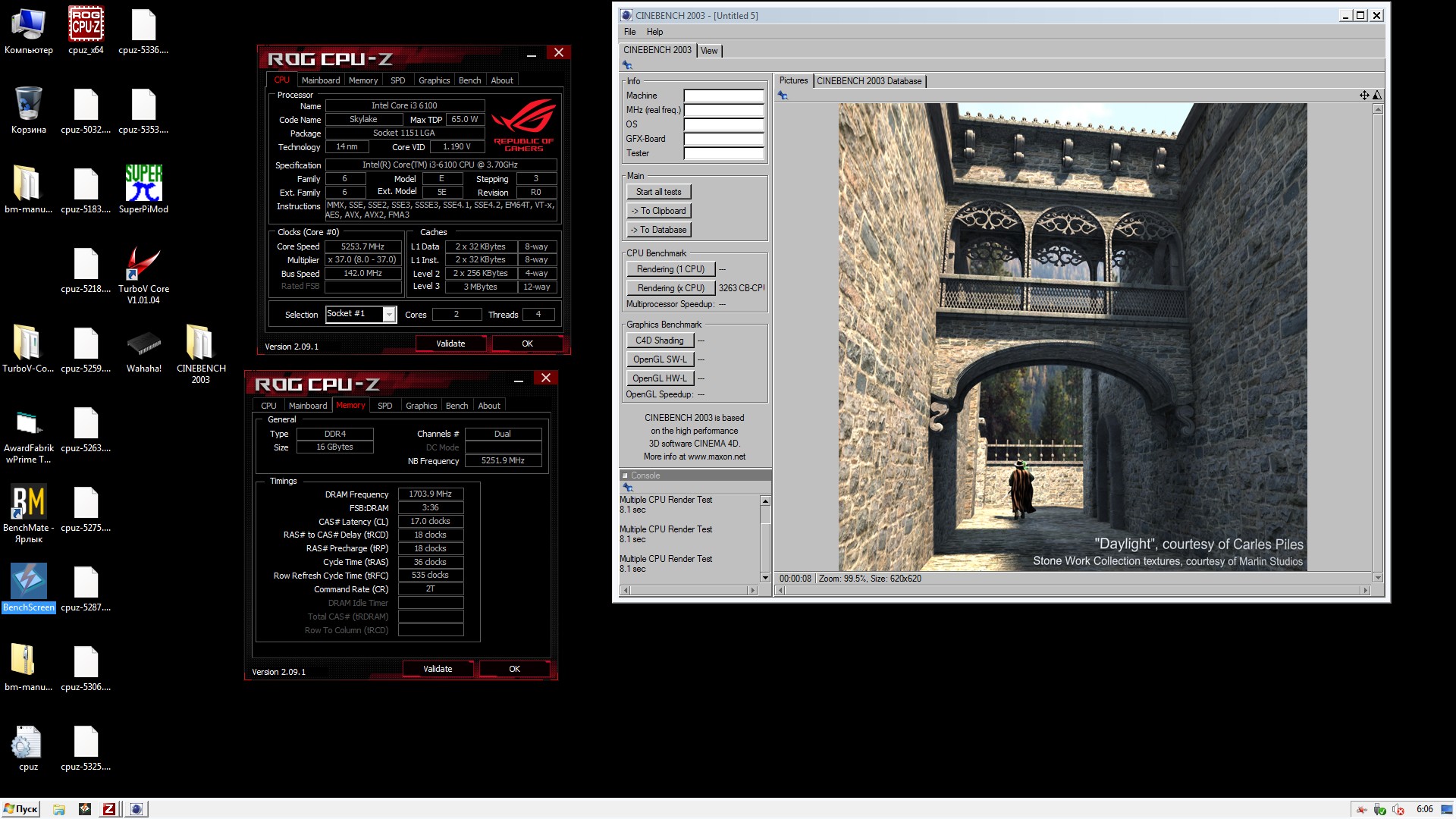This screenshot has width=1456, height=819.
Task: Open the taskbar red Z application icon
Action: click(x=109, y=809)
